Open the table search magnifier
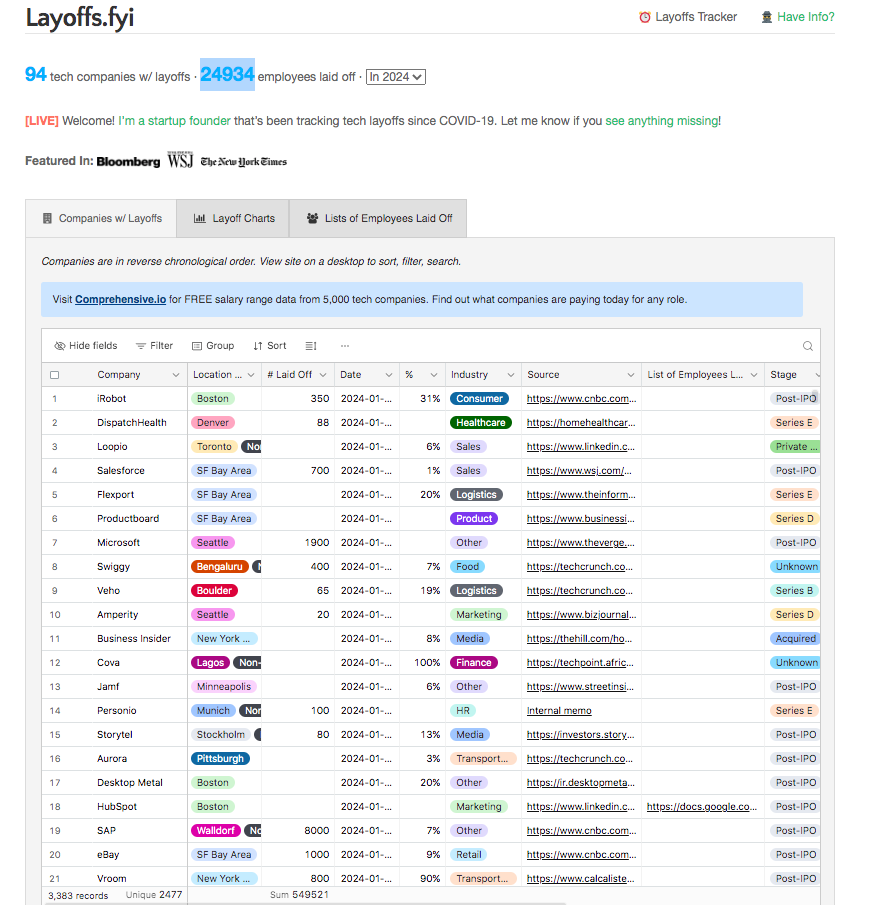This screenshot has width=877, height=905. [808, 346]
